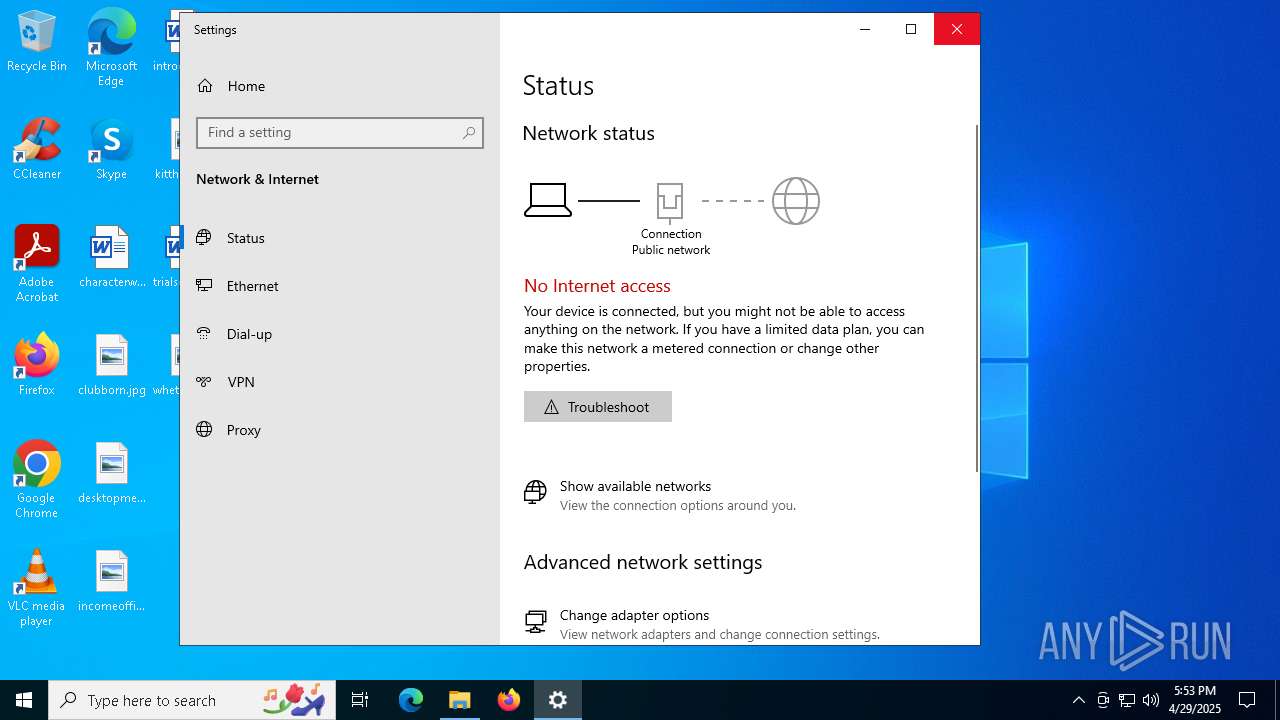Open Edge from the taskbar

pos(411,700)
